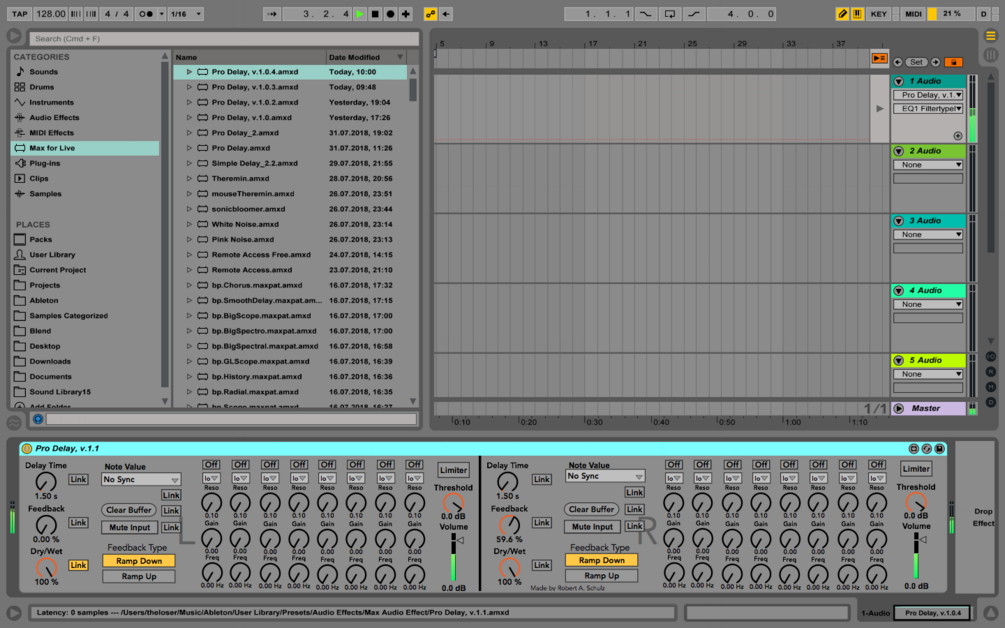The image size is (1005, 628).
Task: Open the MIDI map mode
Action: [913, 13]
